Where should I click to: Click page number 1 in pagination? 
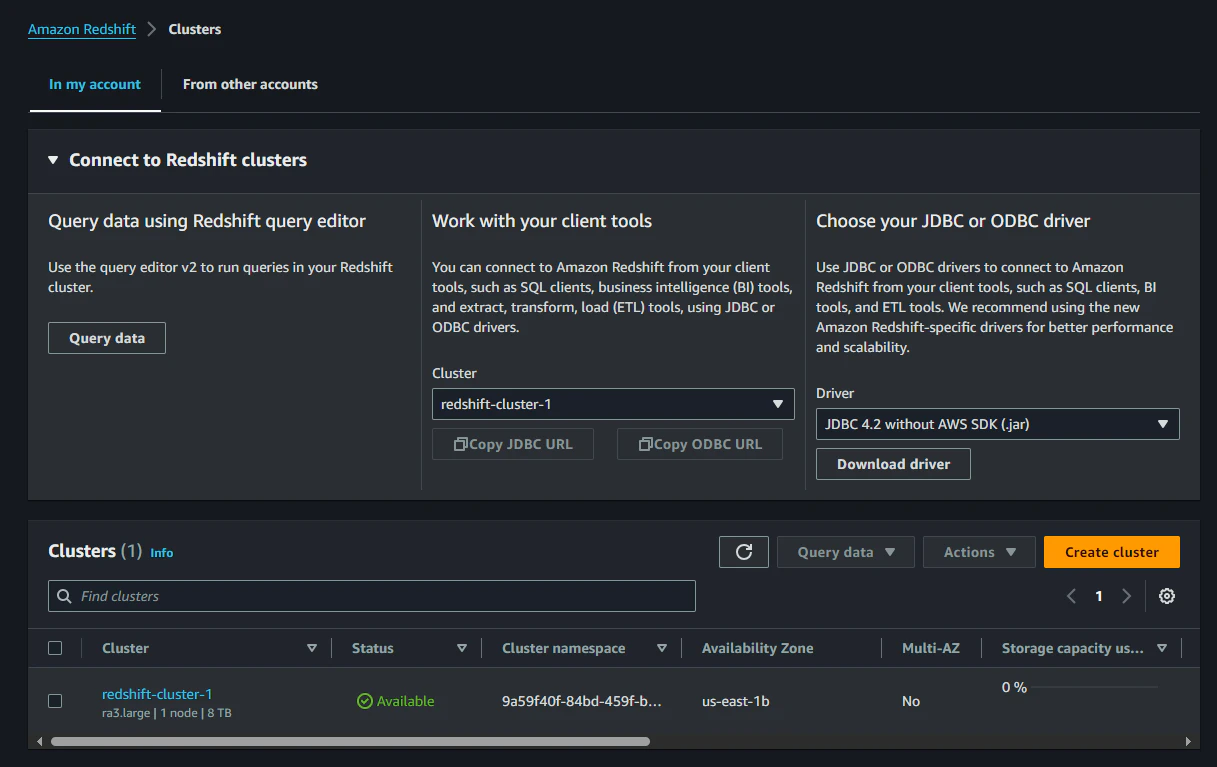[1099, 596]
